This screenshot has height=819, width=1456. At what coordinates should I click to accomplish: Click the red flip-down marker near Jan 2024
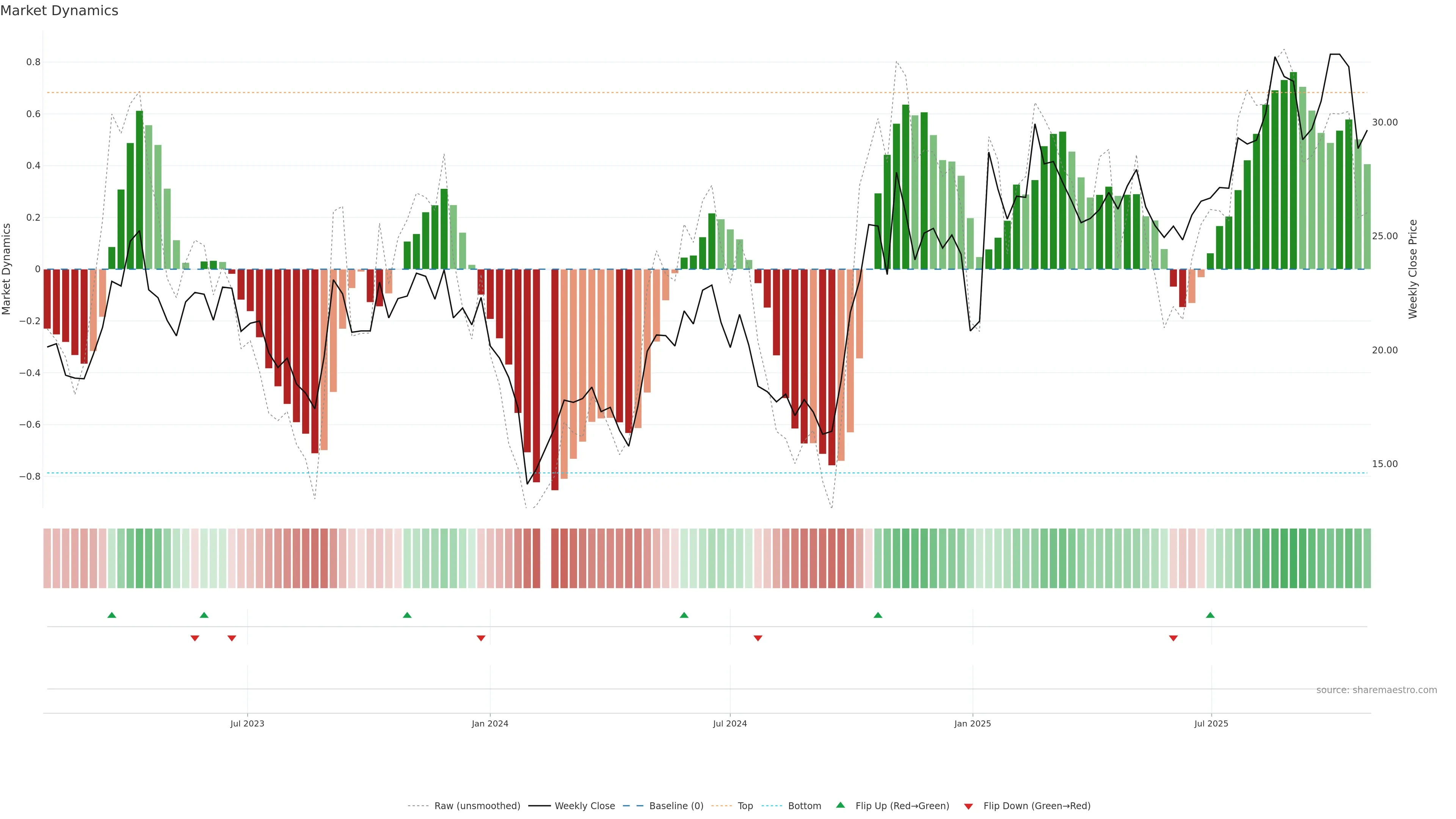click(481, 638)
